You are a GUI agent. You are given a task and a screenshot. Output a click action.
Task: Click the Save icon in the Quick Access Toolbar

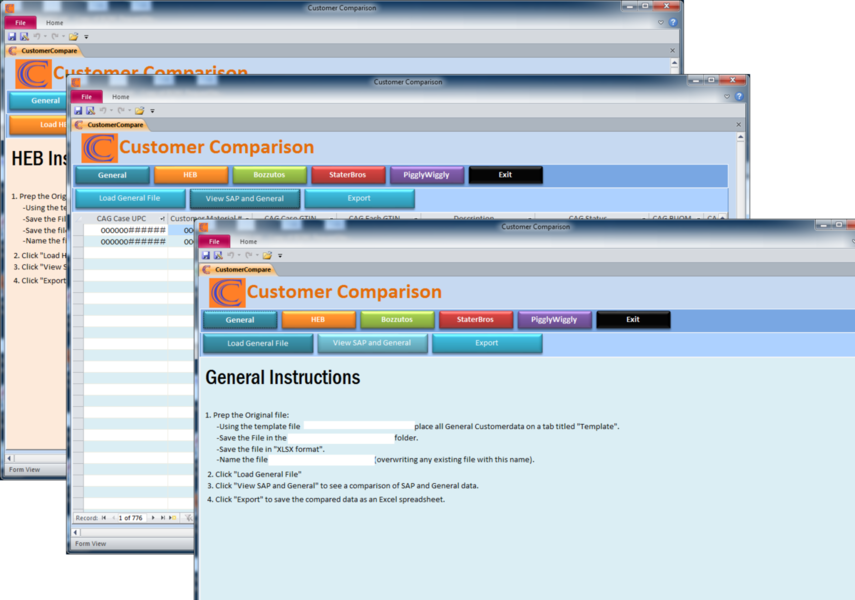pos(206,256)
